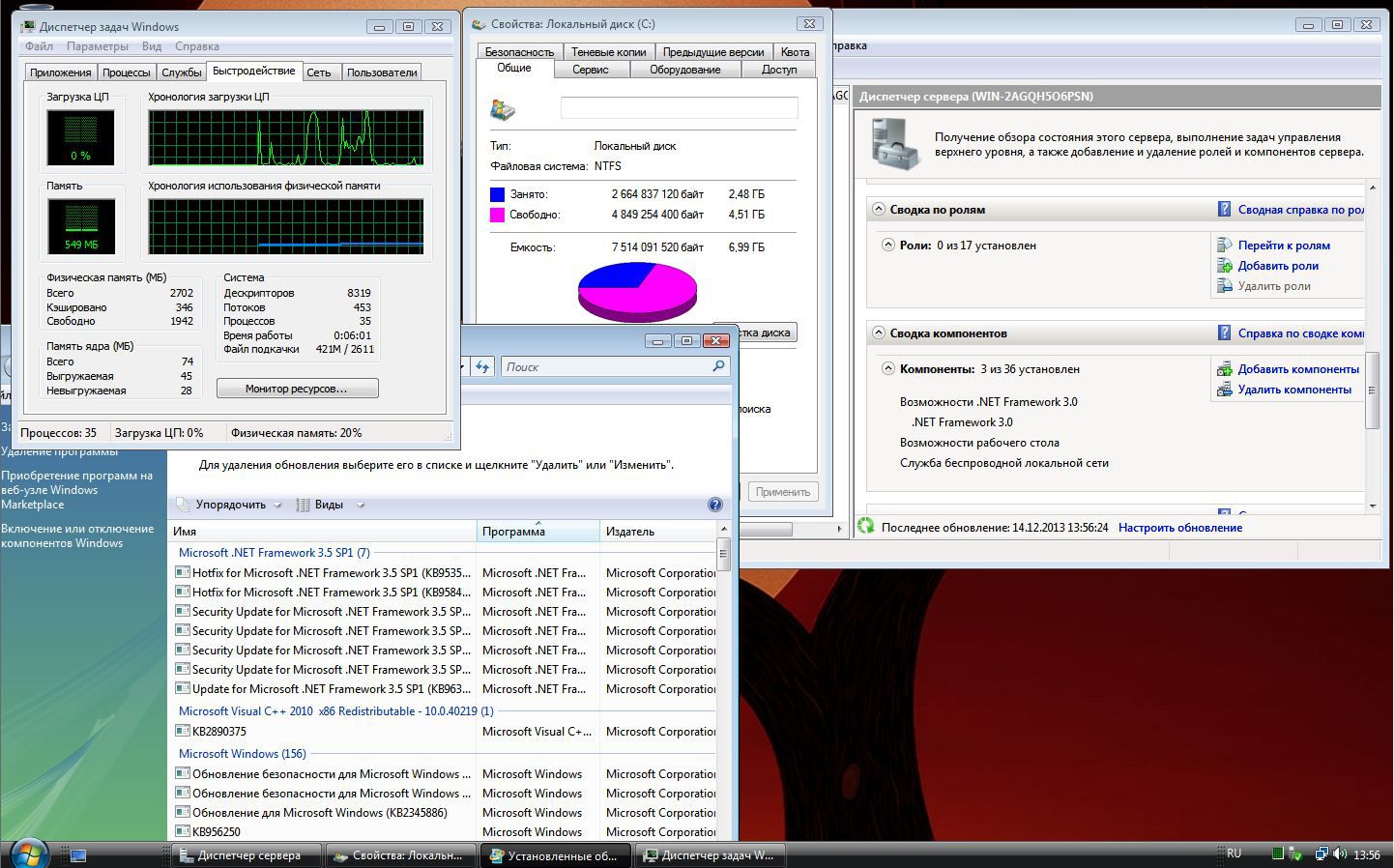Click the help icon beside Сводная справка по ролям
The image size is (1394, 868).
[x=1224, y=209]
